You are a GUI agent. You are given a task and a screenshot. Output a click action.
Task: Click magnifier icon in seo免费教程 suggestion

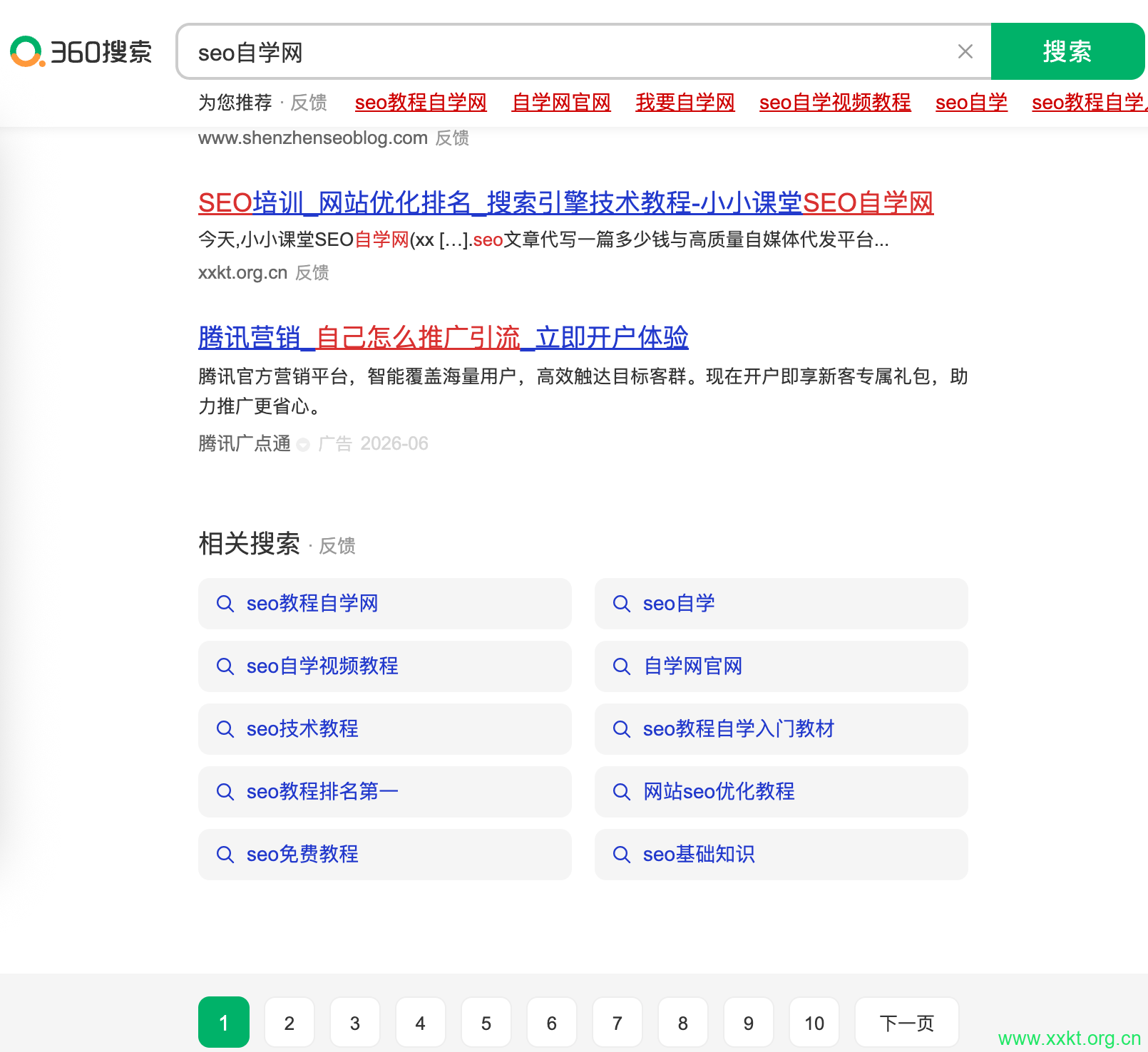coord(225,855)
